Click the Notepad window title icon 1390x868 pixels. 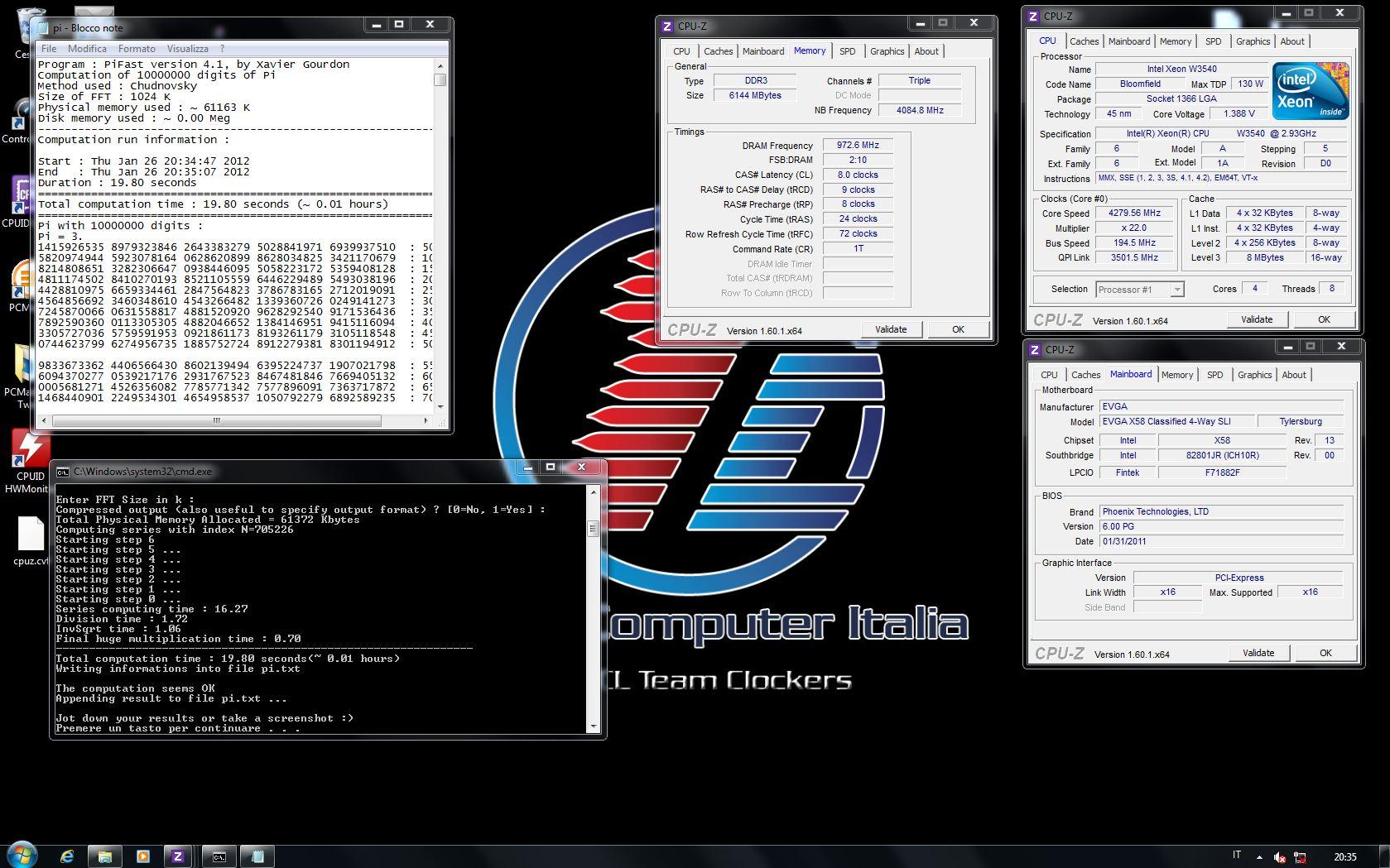click(44, 27)
